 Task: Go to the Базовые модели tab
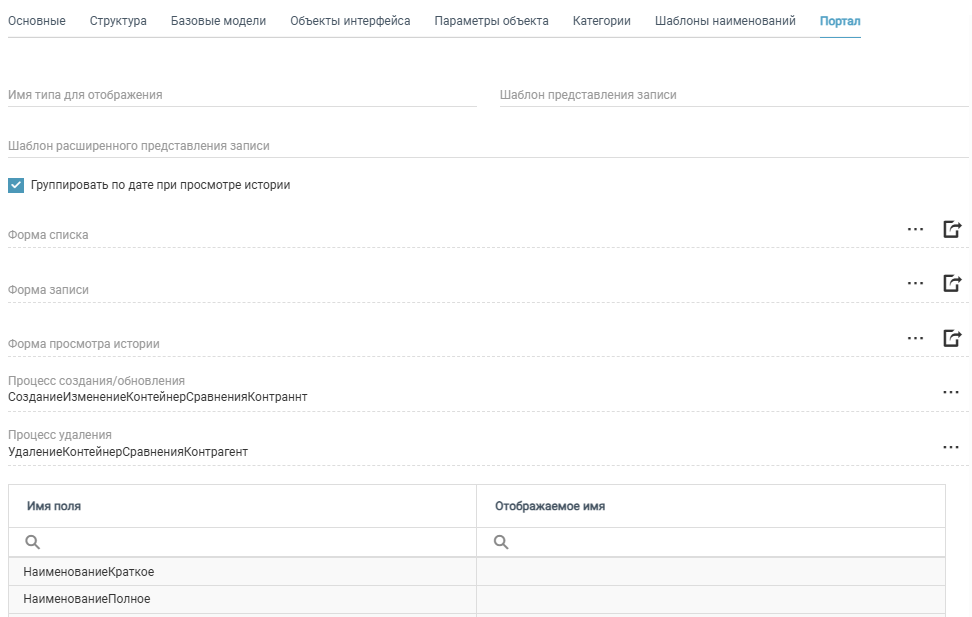(218, 21)
